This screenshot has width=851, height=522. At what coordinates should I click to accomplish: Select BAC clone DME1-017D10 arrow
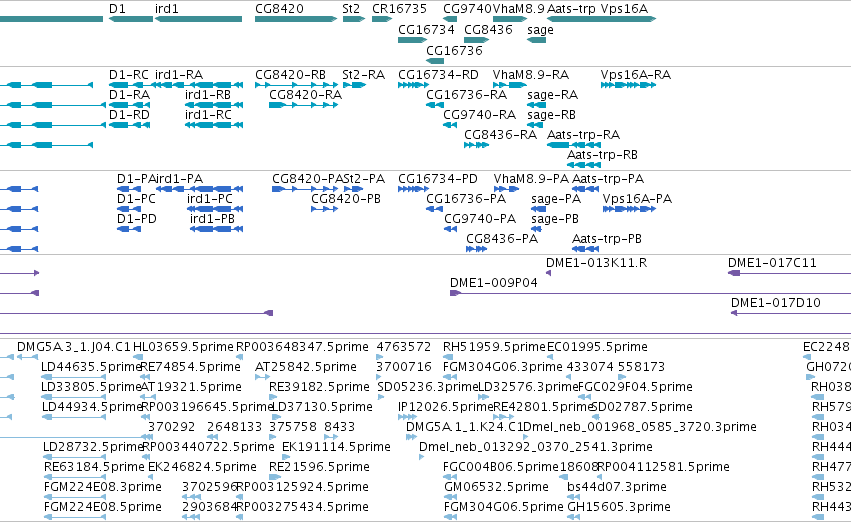pos(734,313)
